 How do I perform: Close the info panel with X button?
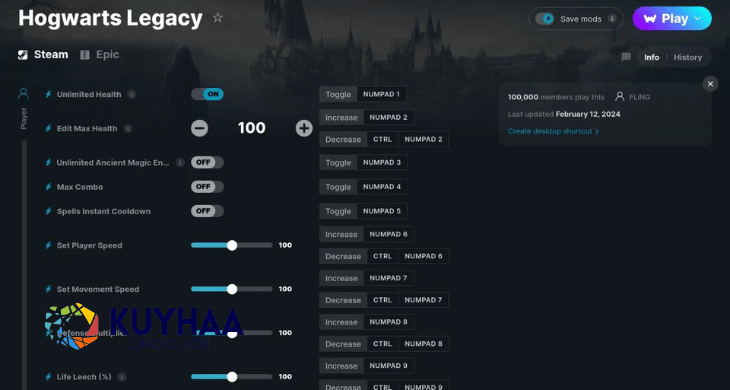point(710,84)
